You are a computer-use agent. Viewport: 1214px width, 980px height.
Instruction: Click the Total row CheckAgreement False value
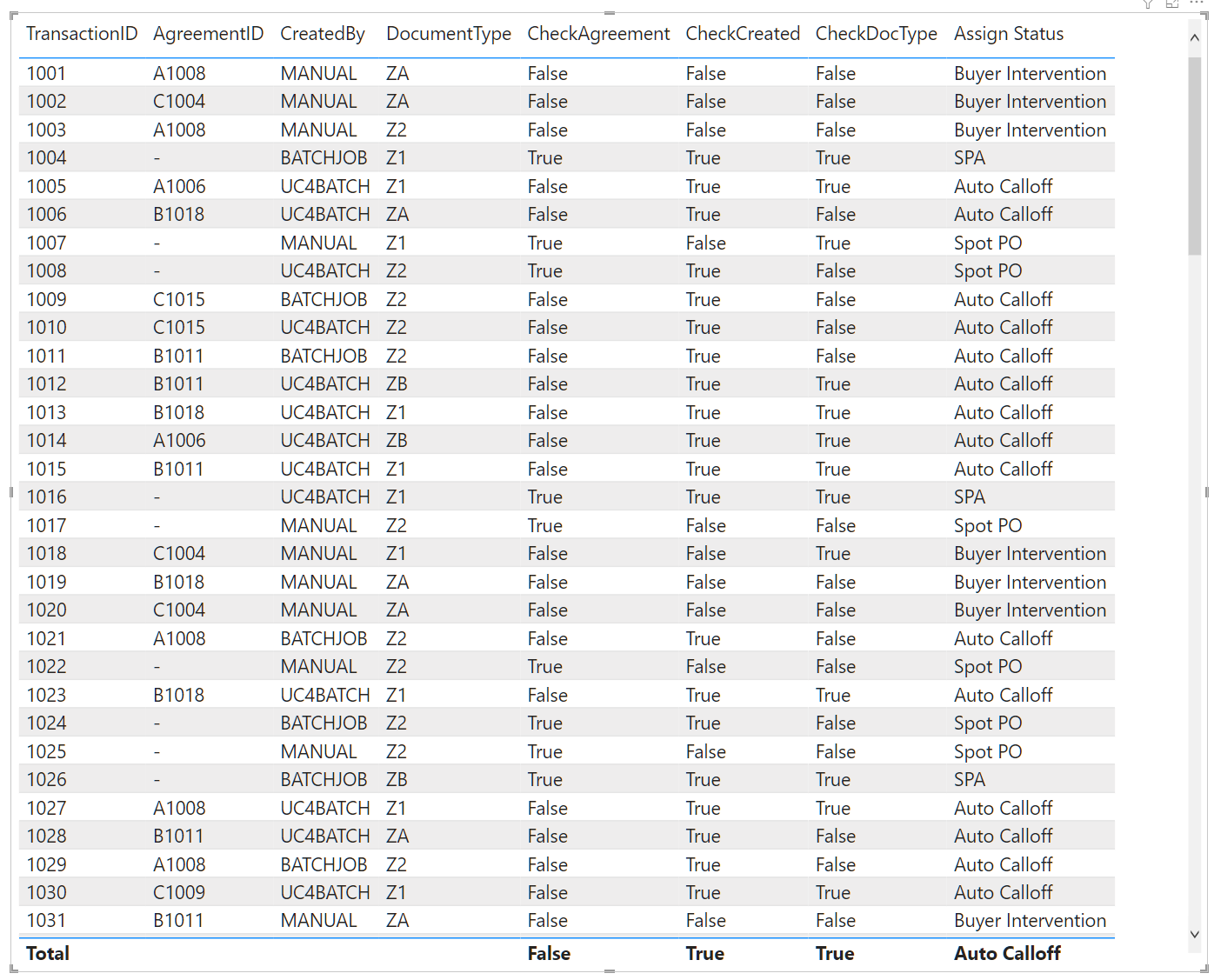coord(549,954)
